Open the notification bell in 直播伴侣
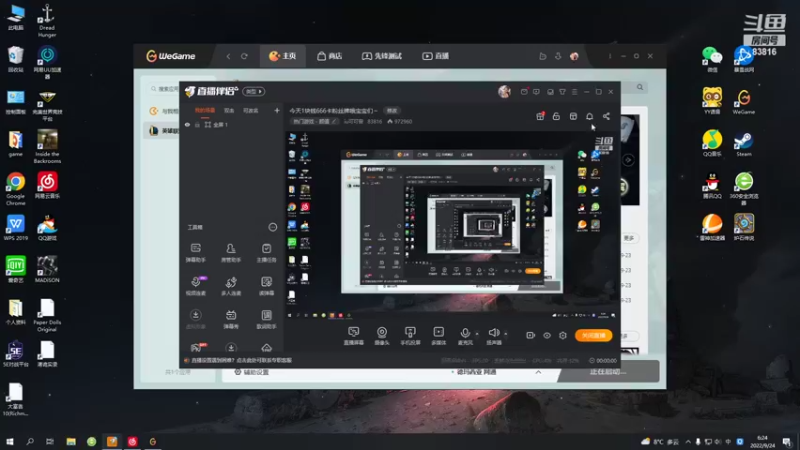Image resolution: width=800 pixels, height=450 pixels. (589, 116)
